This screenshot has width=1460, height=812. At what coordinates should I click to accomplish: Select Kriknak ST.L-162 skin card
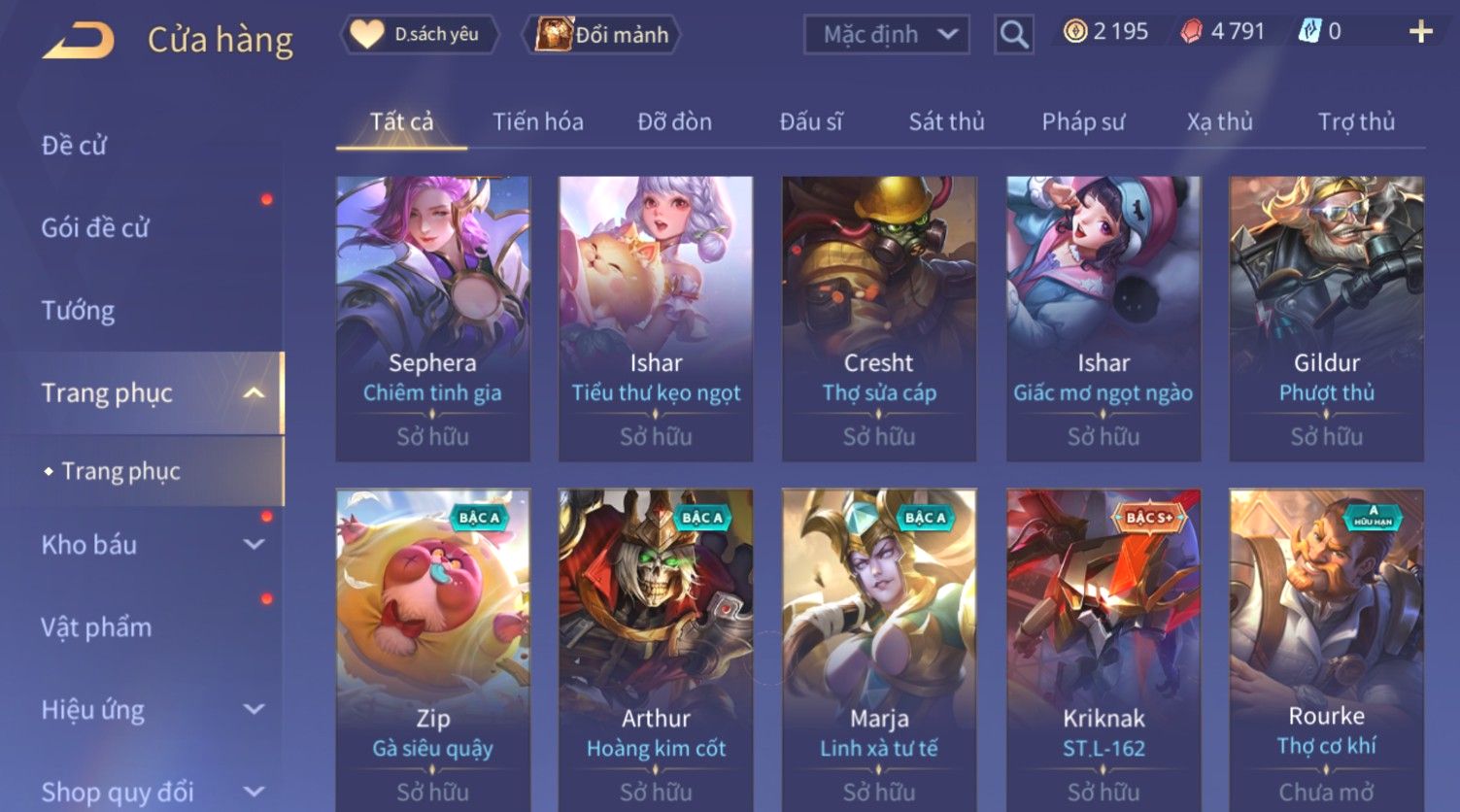click(1103, 650)
